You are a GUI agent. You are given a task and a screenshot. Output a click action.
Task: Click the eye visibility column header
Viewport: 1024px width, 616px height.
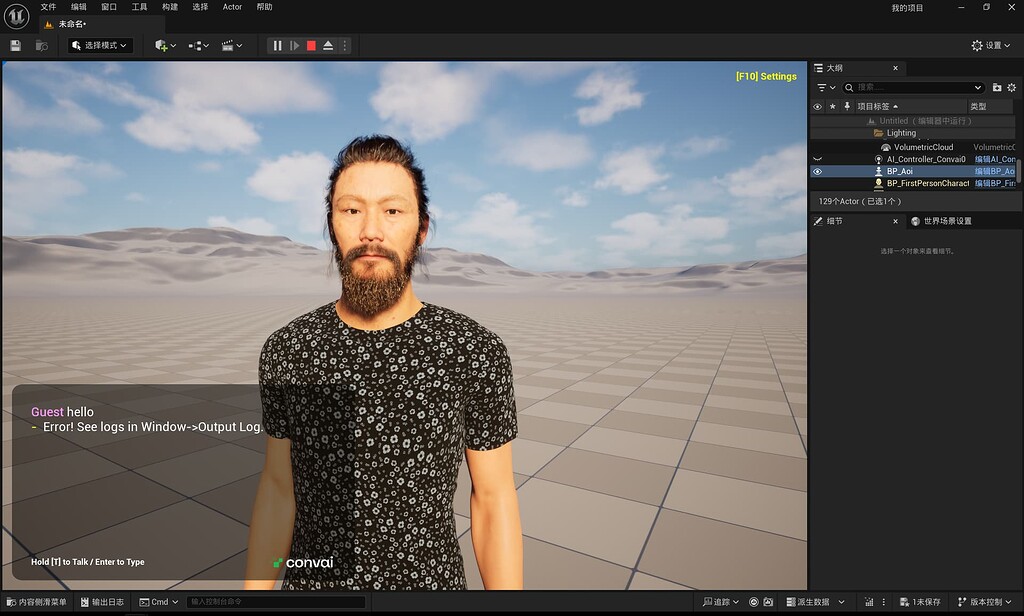click(817, 106)
